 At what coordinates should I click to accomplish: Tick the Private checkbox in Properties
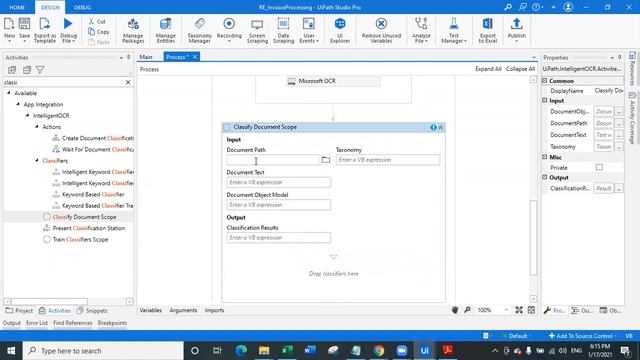pos(599,167)
